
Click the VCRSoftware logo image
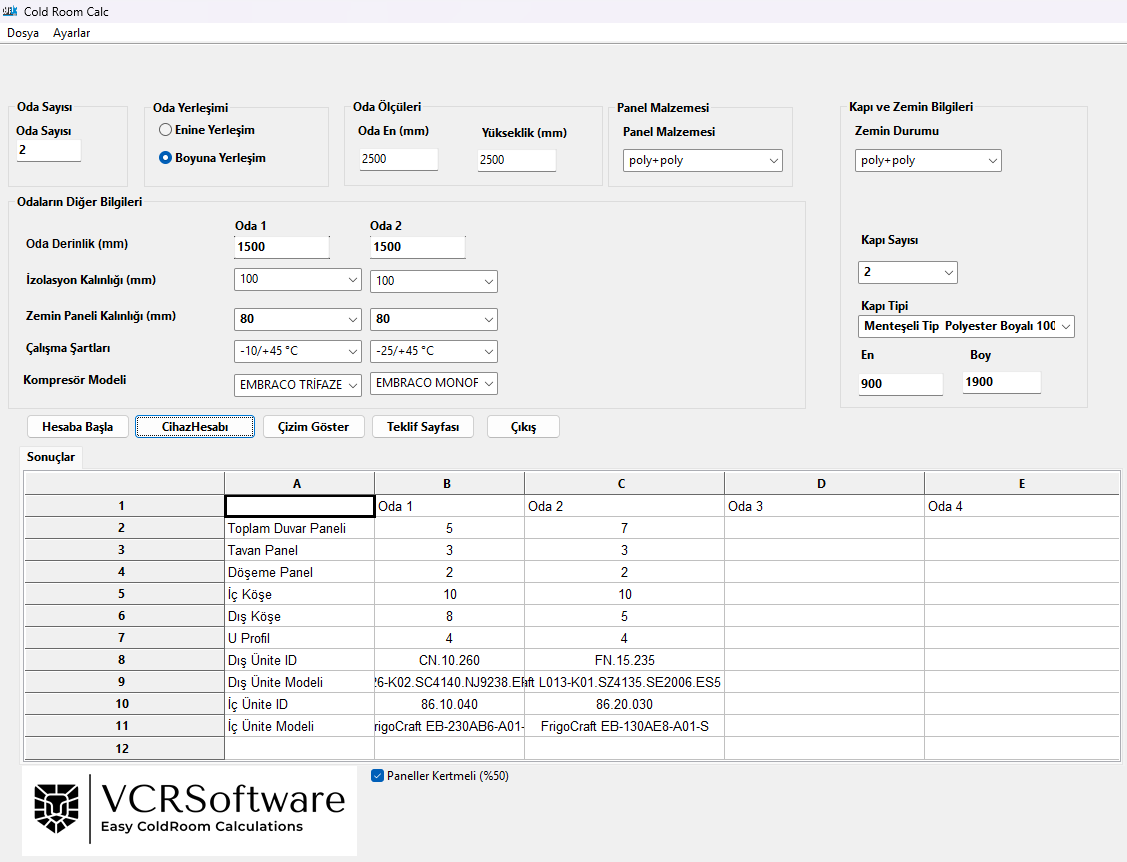pos(189,810)
